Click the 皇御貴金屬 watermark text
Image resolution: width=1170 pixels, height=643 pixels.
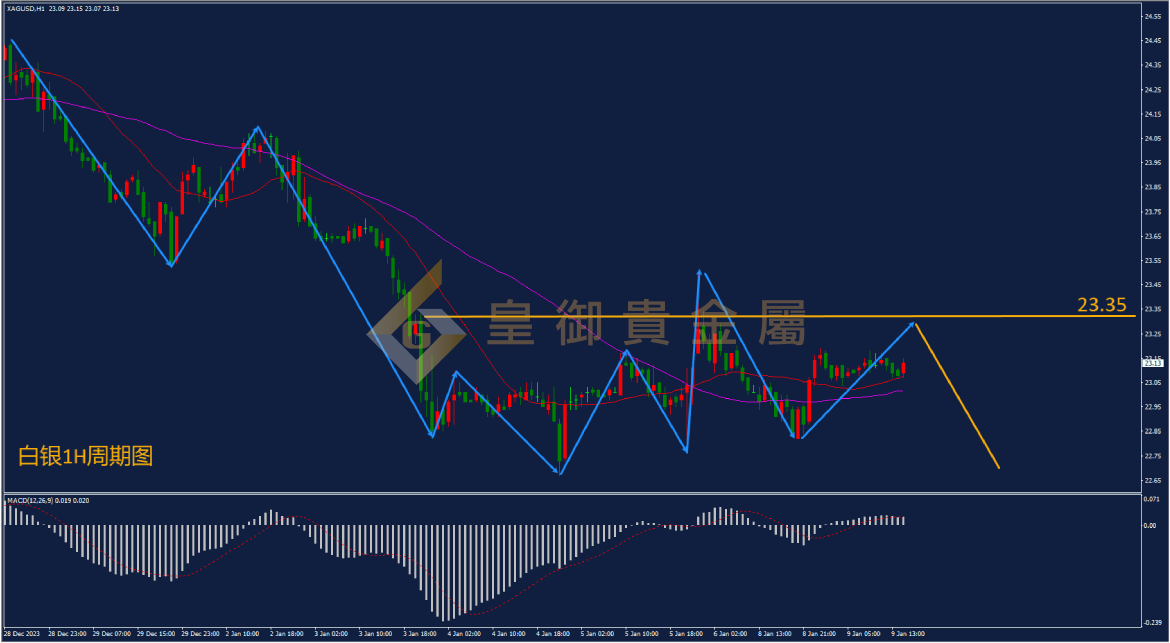coord(647,323)
